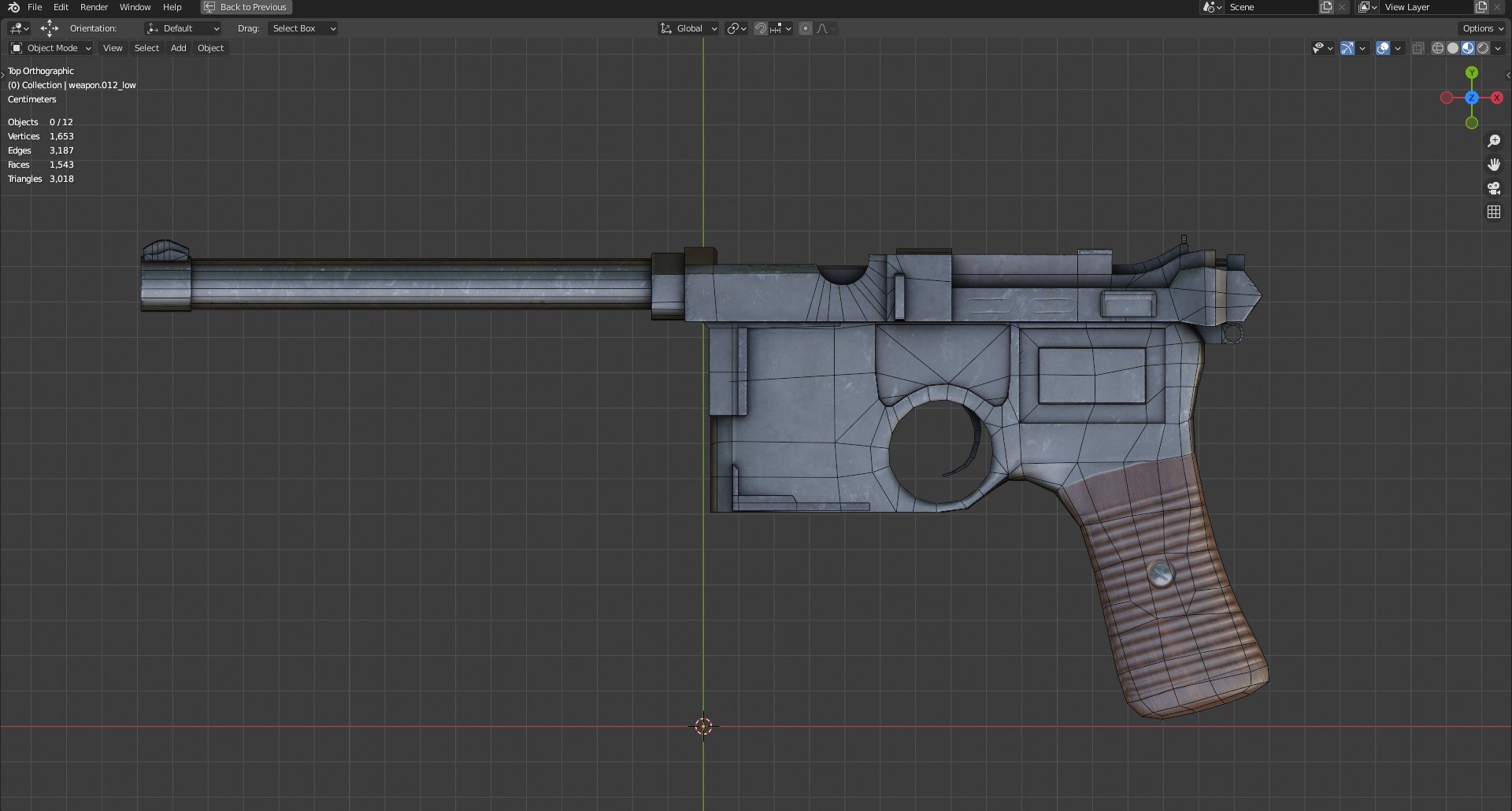The width and height of the screenshot is (1512, 811).
Task: Delete the current Scene
Action: [x=1342, y=7]
